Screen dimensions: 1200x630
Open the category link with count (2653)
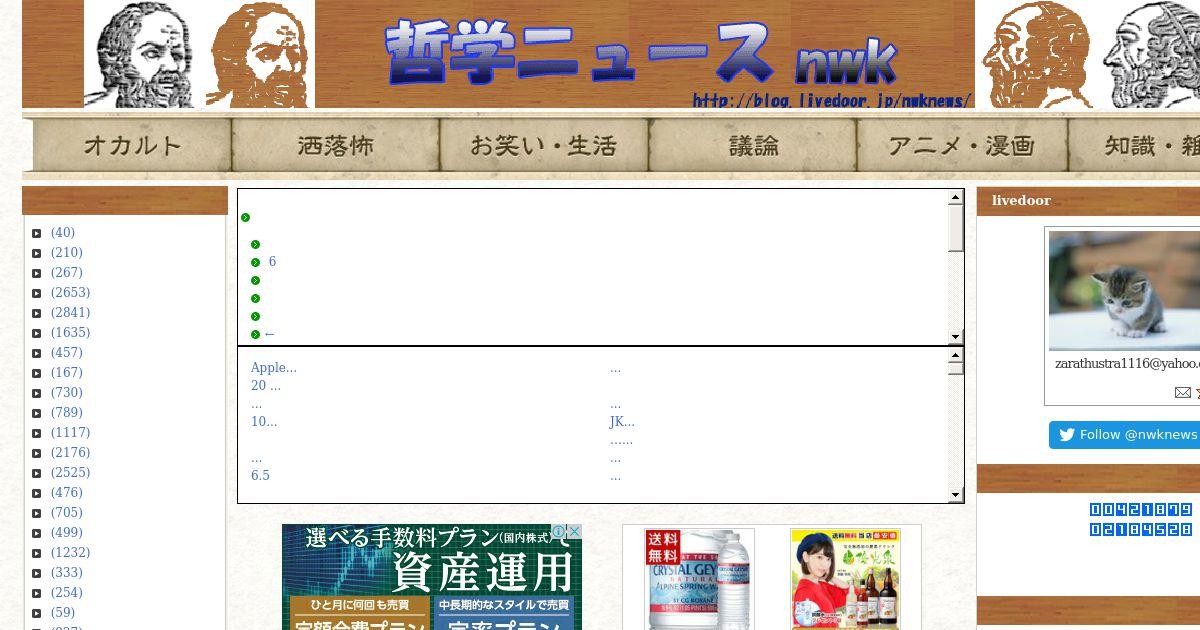tap(71, 293)
